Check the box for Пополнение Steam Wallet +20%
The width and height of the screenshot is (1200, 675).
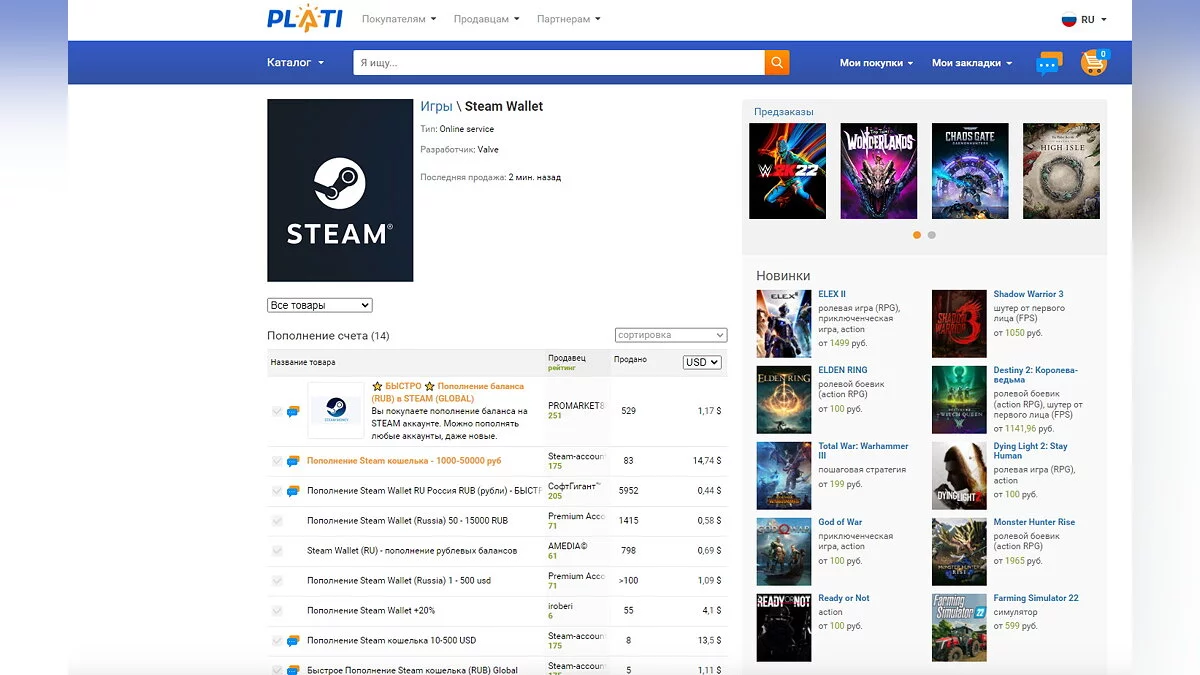pyautogui.click(x=277, y=611)
